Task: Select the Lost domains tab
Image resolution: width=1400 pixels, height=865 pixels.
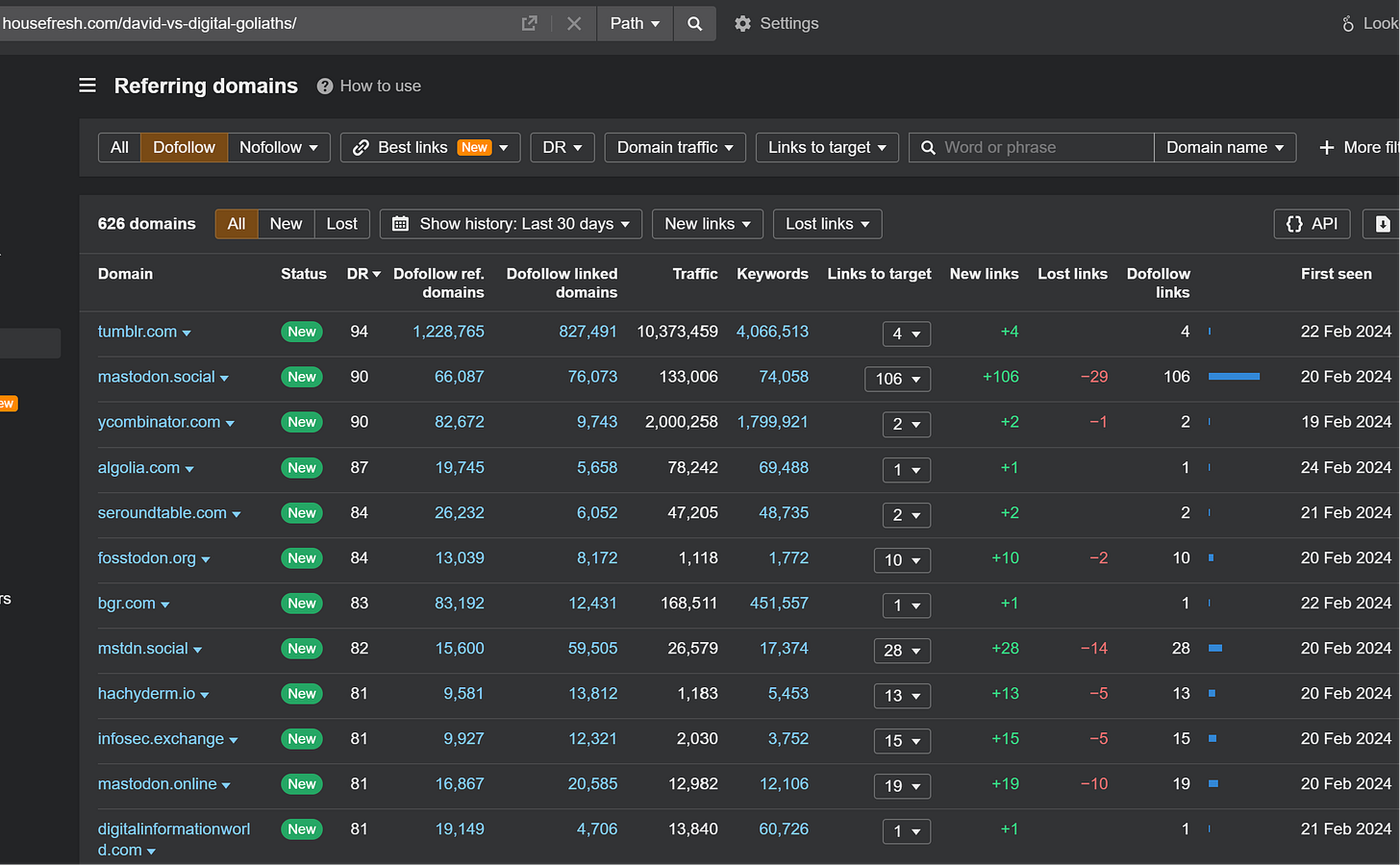Action: (x=341, y=224)
